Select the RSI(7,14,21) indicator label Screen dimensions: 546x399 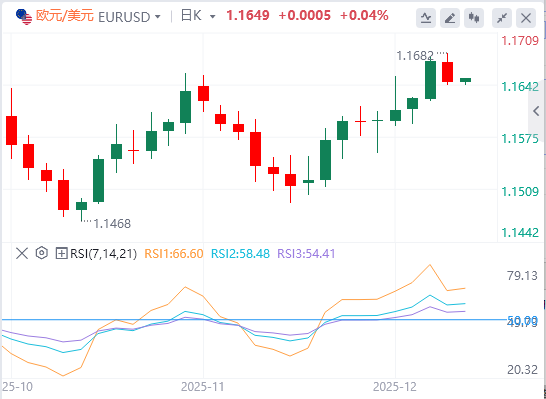click(103, 253)
